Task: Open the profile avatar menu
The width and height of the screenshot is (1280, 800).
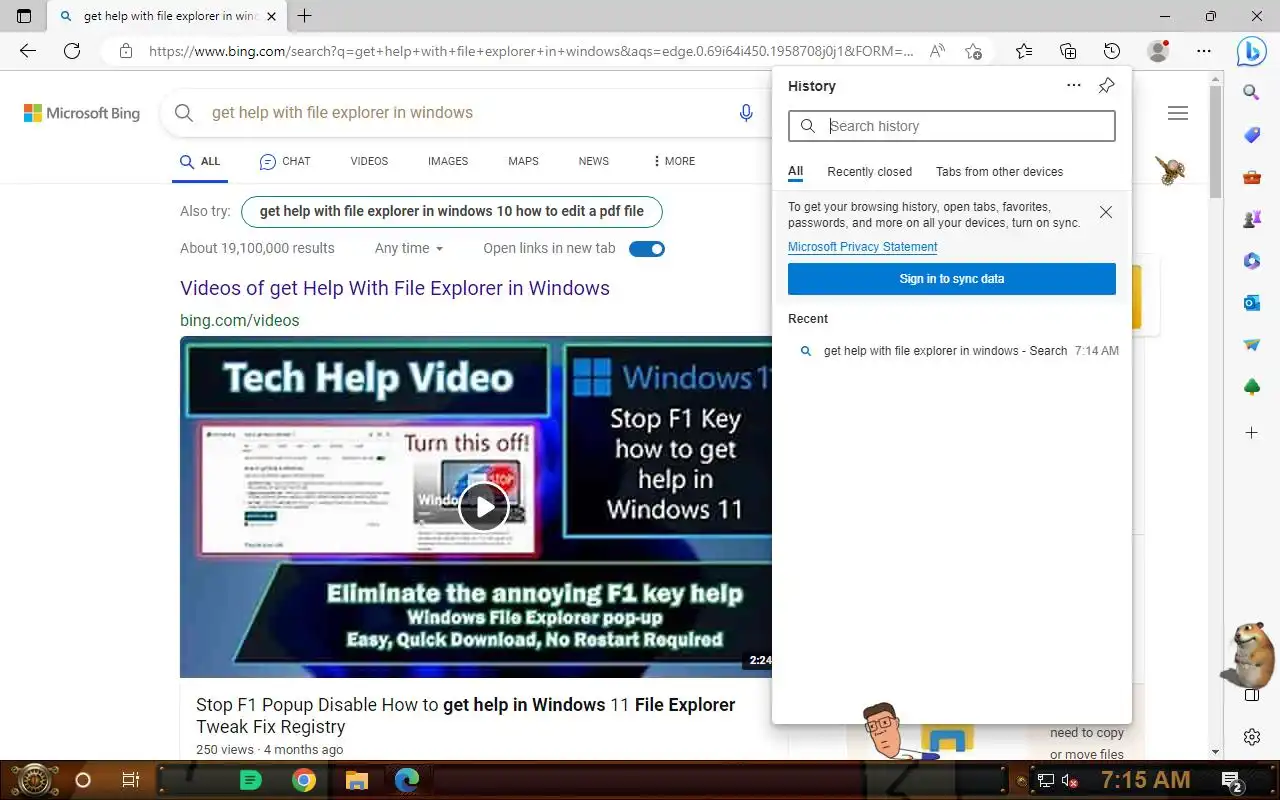Action: pos(1158,51)
